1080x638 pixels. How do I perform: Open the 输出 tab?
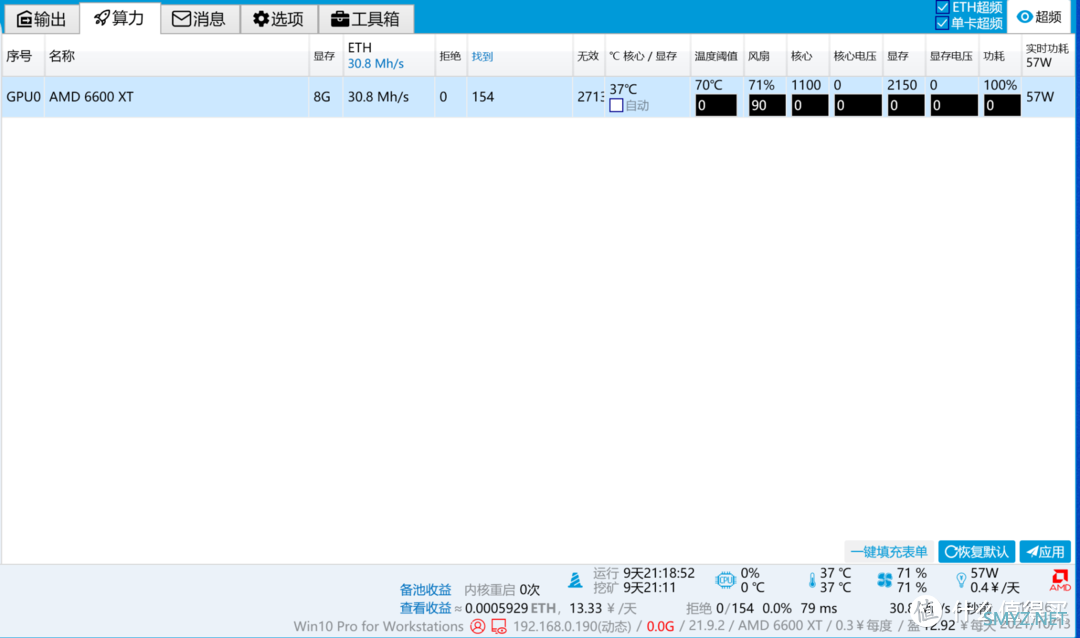click(41, 19)
